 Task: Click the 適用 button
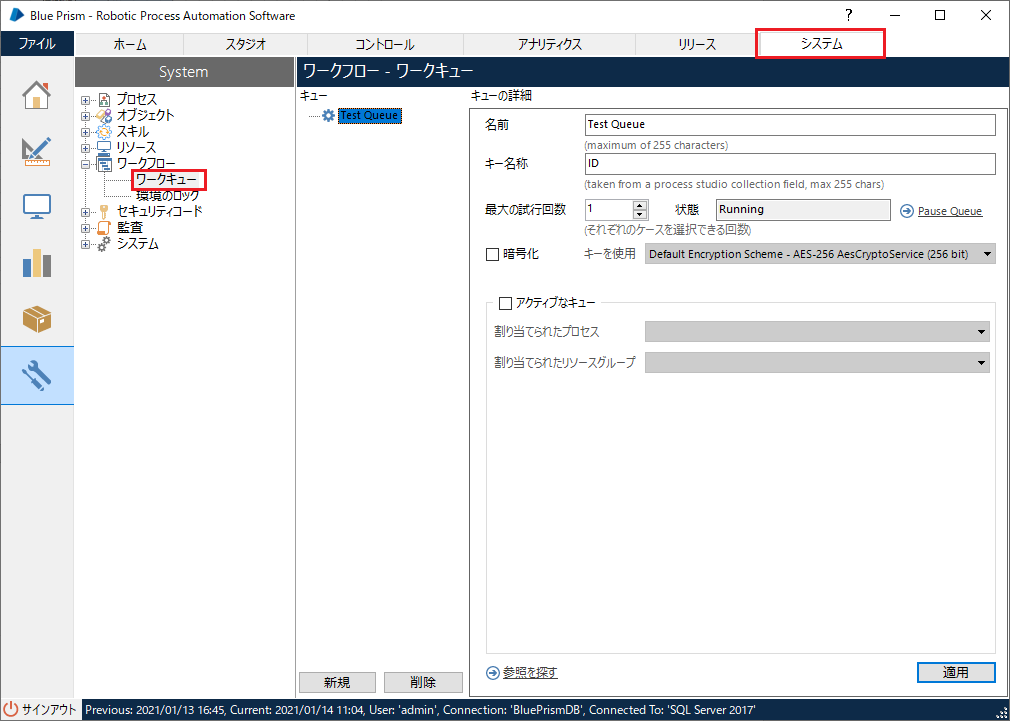[956, 673]
